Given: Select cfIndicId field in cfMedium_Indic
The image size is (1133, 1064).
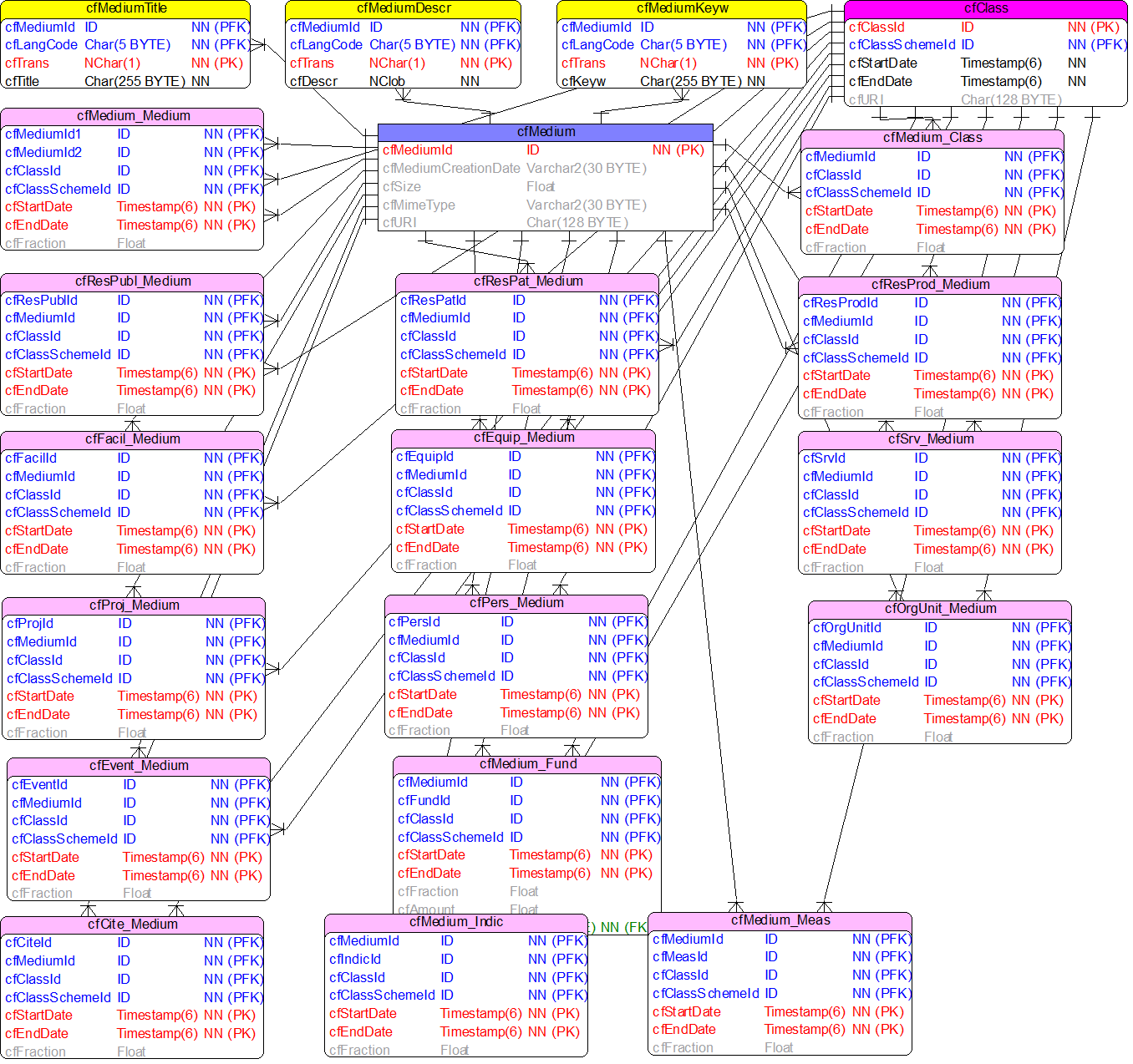Looking at the screenshot, I should 355,960.
